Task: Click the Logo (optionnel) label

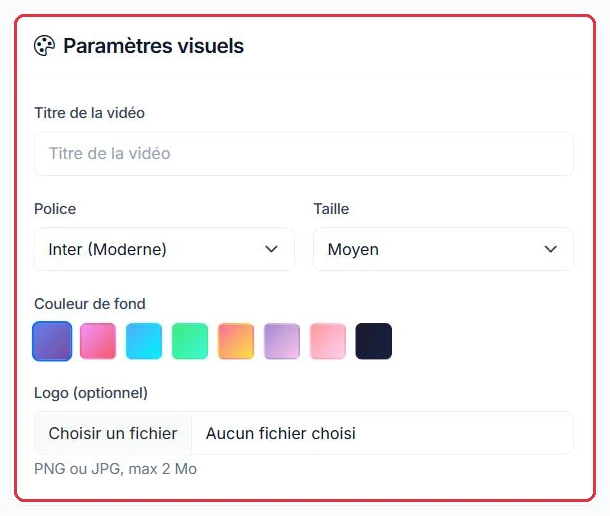Action: pos(91,393)
